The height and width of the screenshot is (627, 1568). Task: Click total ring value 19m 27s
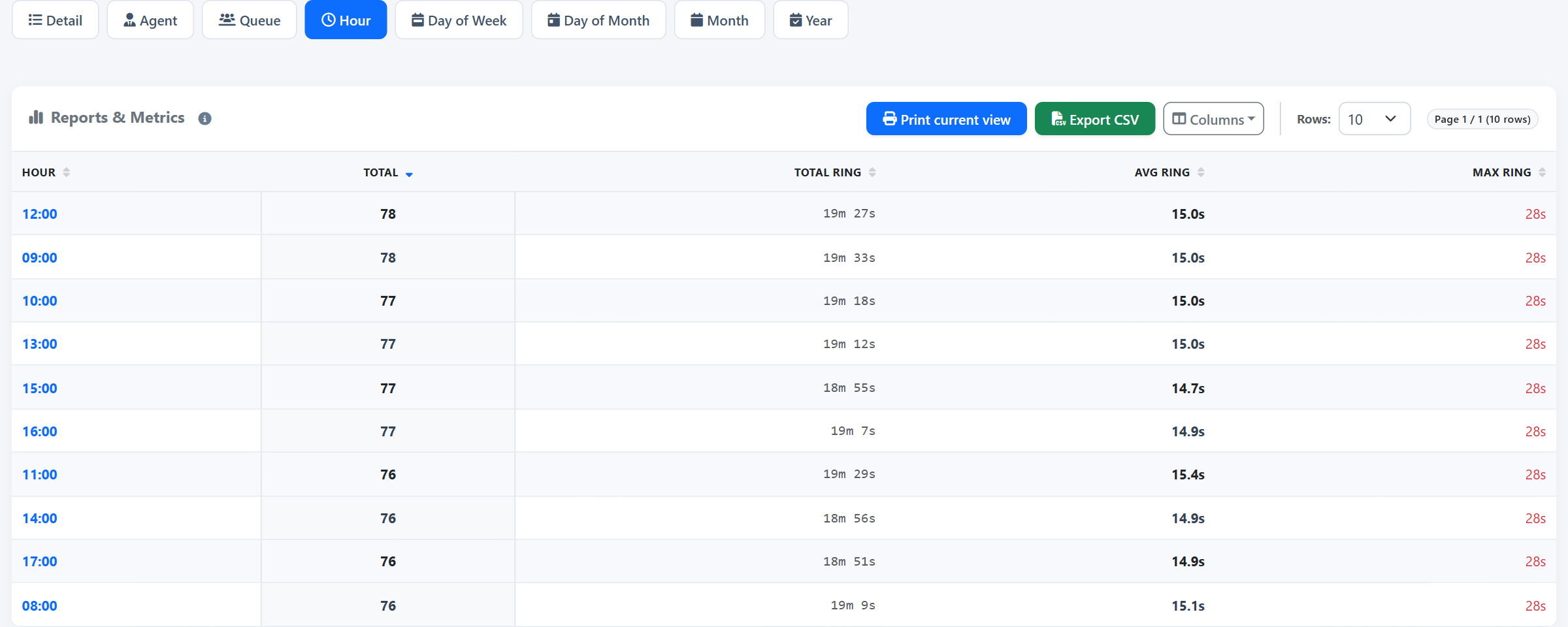(849, 214)
